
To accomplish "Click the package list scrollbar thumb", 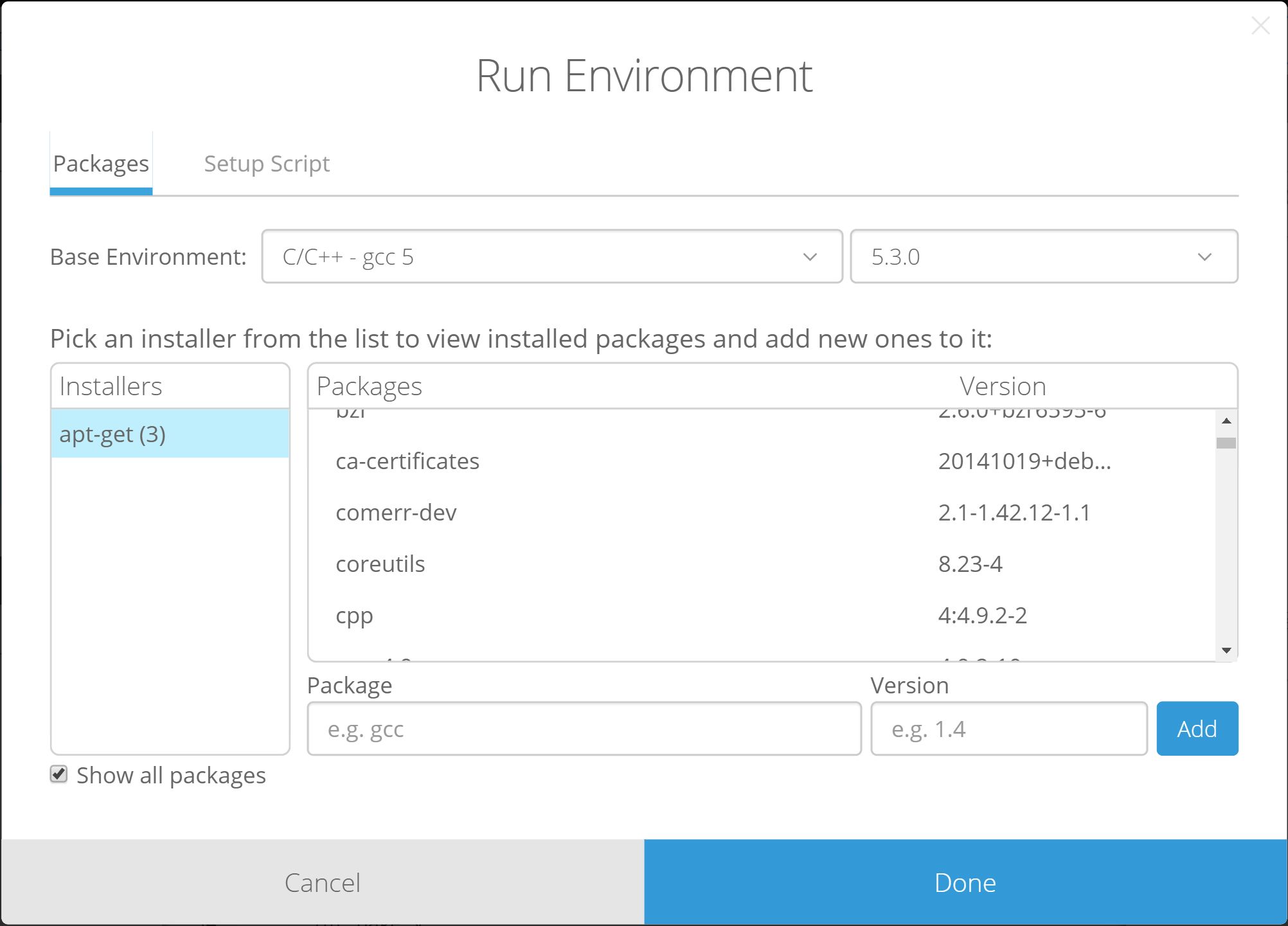I will 1226,443.
